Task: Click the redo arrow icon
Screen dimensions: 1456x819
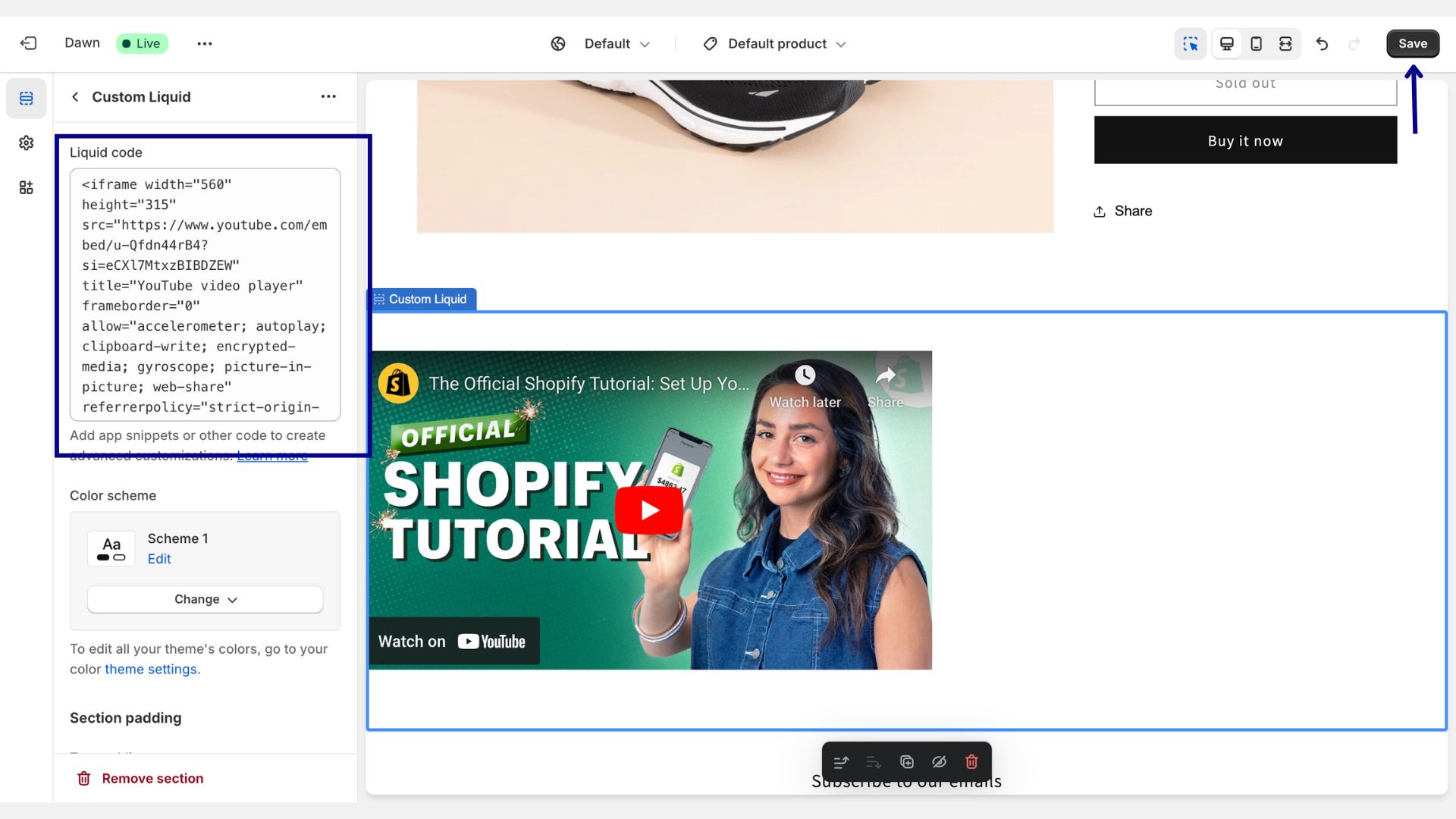Action: click(1354, 44)
